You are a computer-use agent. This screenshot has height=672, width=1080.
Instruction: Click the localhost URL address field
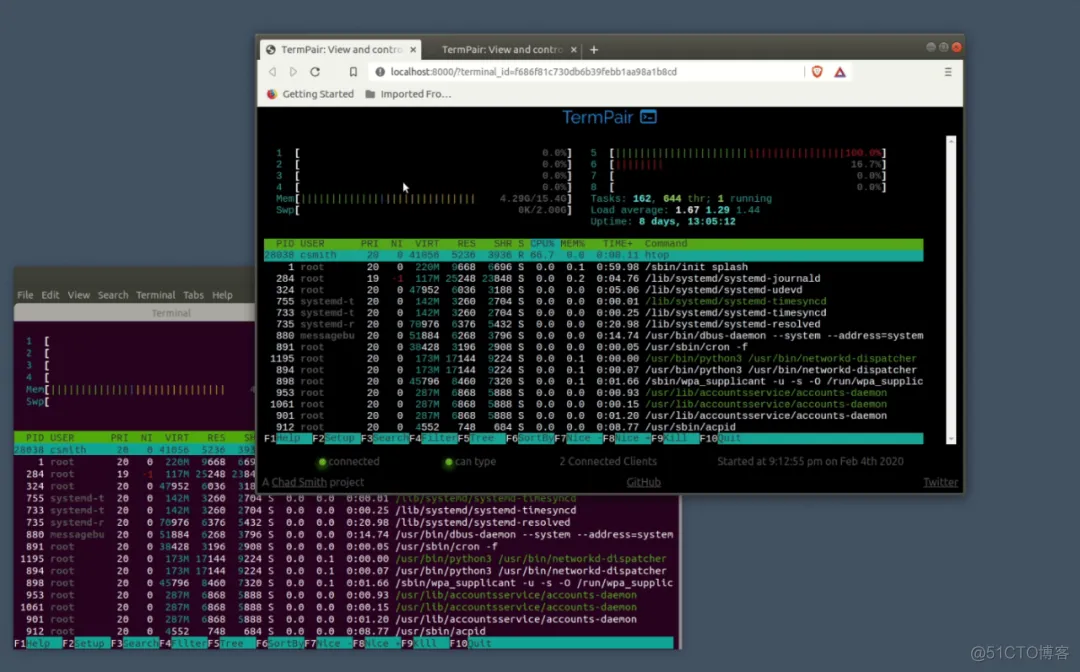533,72
